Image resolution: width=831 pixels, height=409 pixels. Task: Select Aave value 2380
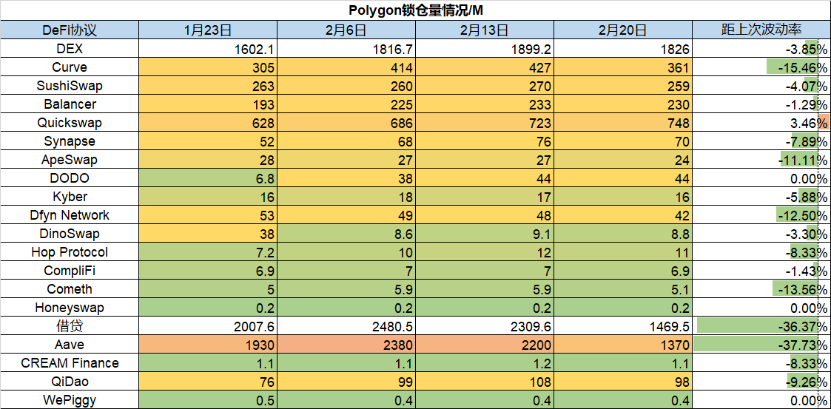(346, 344)
